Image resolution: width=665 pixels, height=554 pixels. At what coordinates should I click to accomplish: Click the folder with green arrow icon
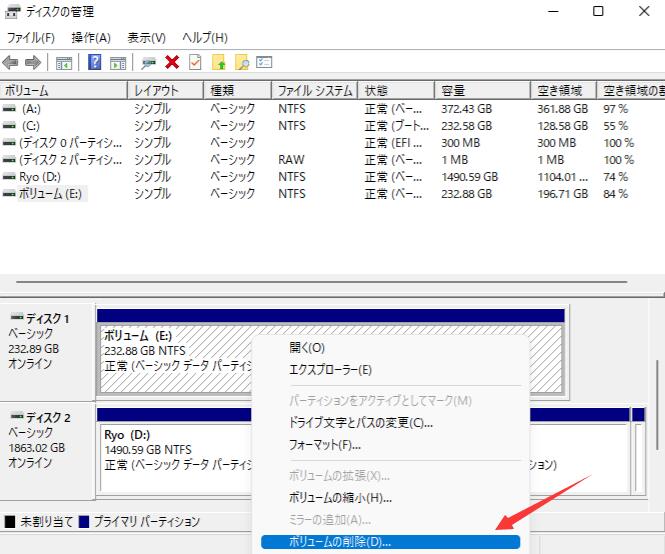(219, 62)
